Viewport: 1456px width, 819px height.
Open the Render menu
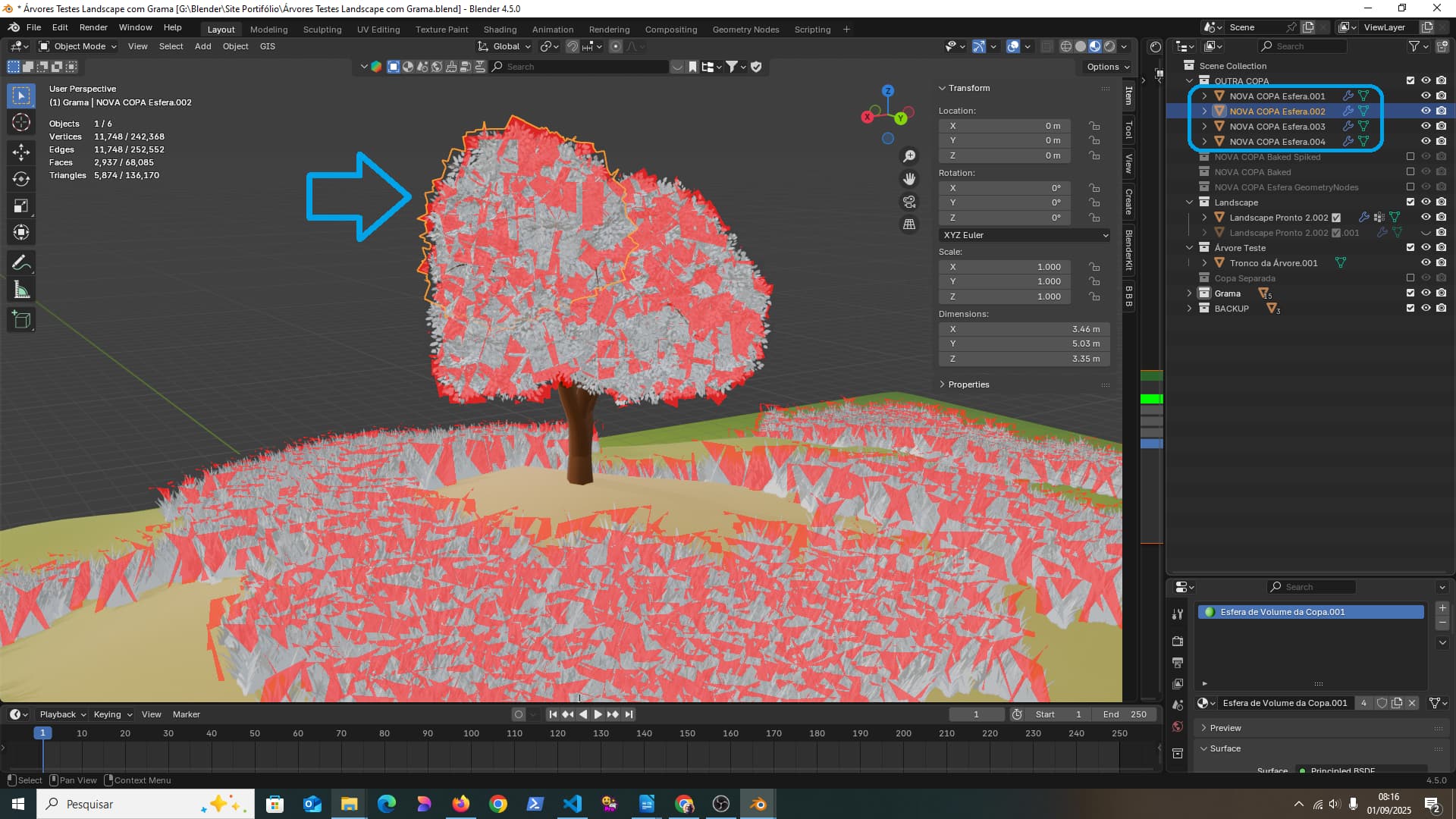click(93, 27)
